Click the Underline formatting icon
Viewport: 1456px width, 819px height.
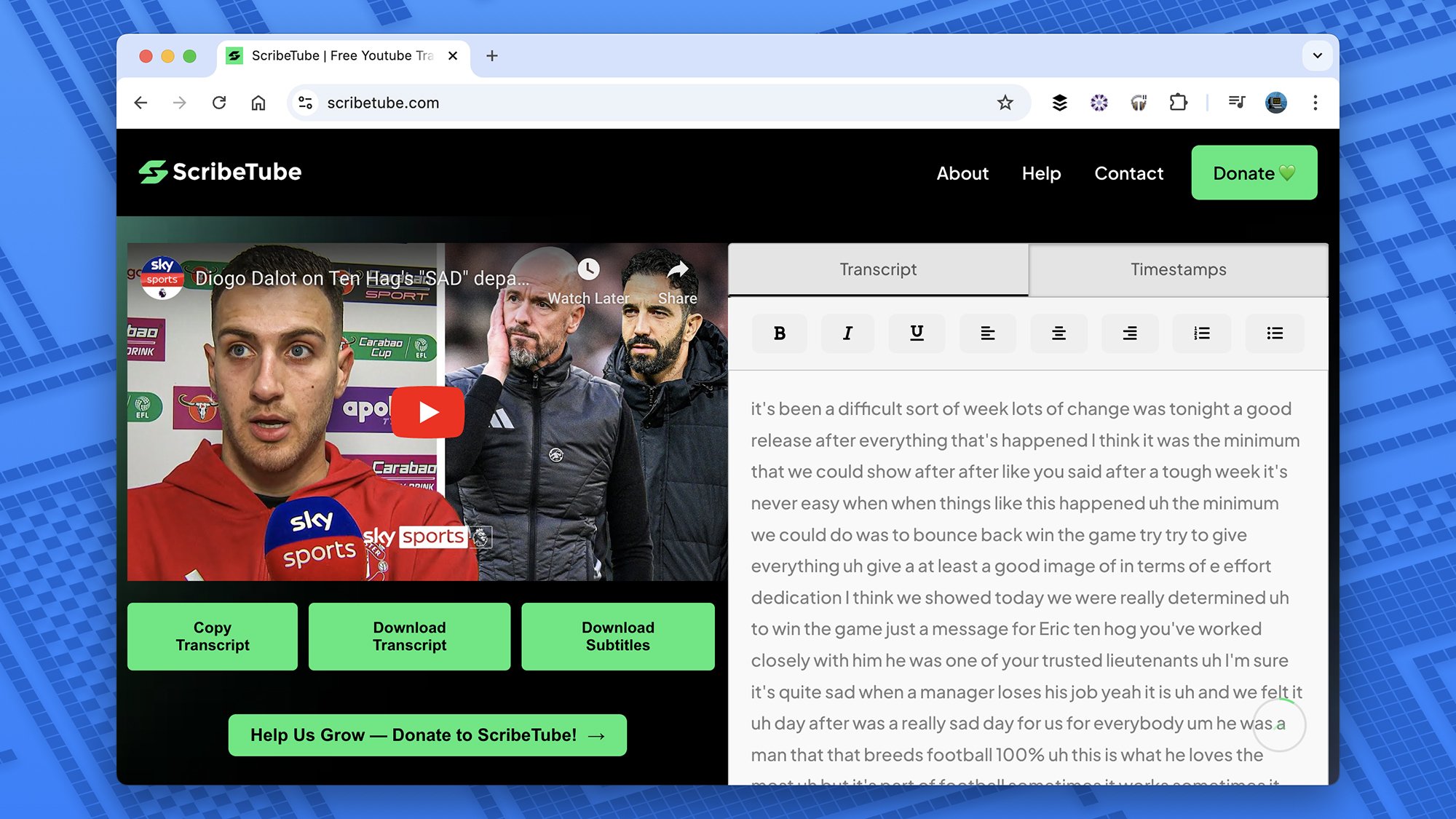tap(917, 333)
